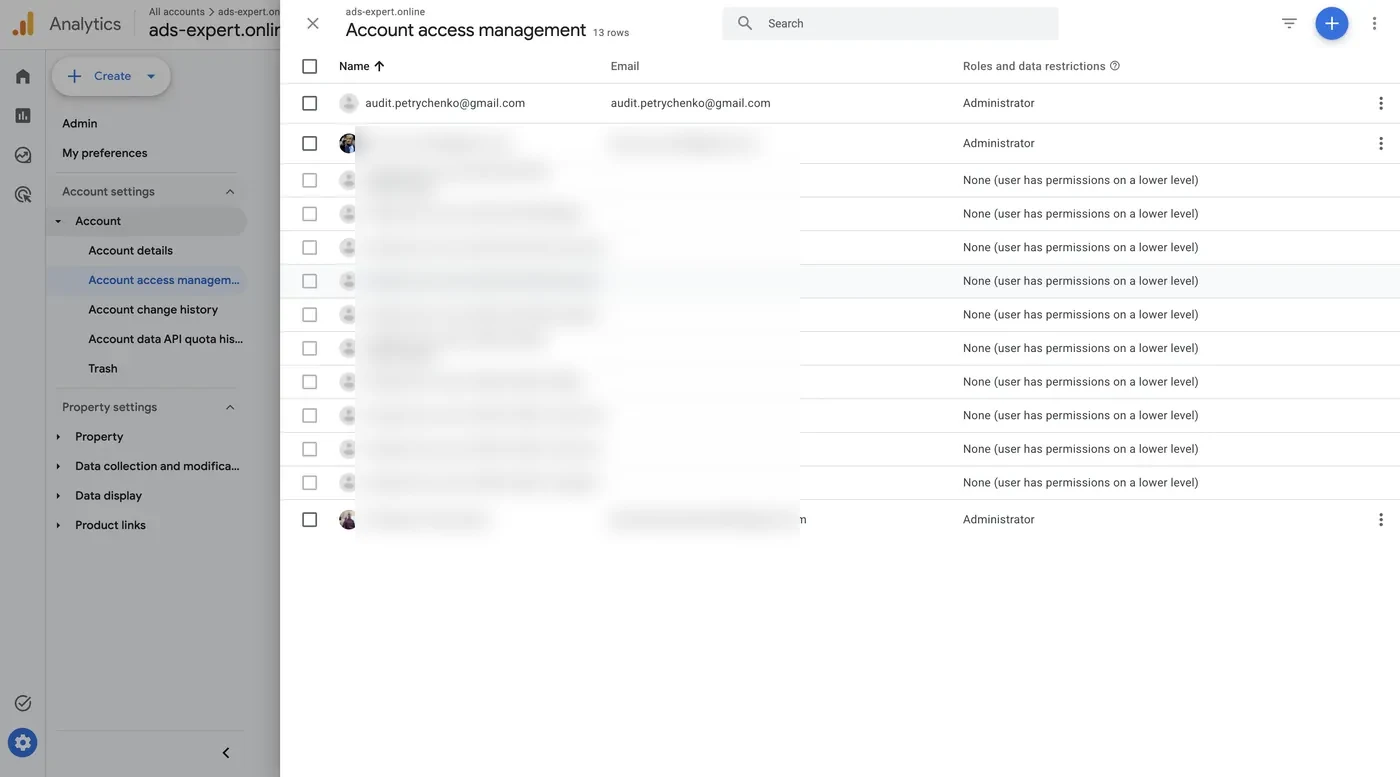Viewport: 1400px width, 777px height.
Task: Expand the Data display item
Action: point(58,496)
